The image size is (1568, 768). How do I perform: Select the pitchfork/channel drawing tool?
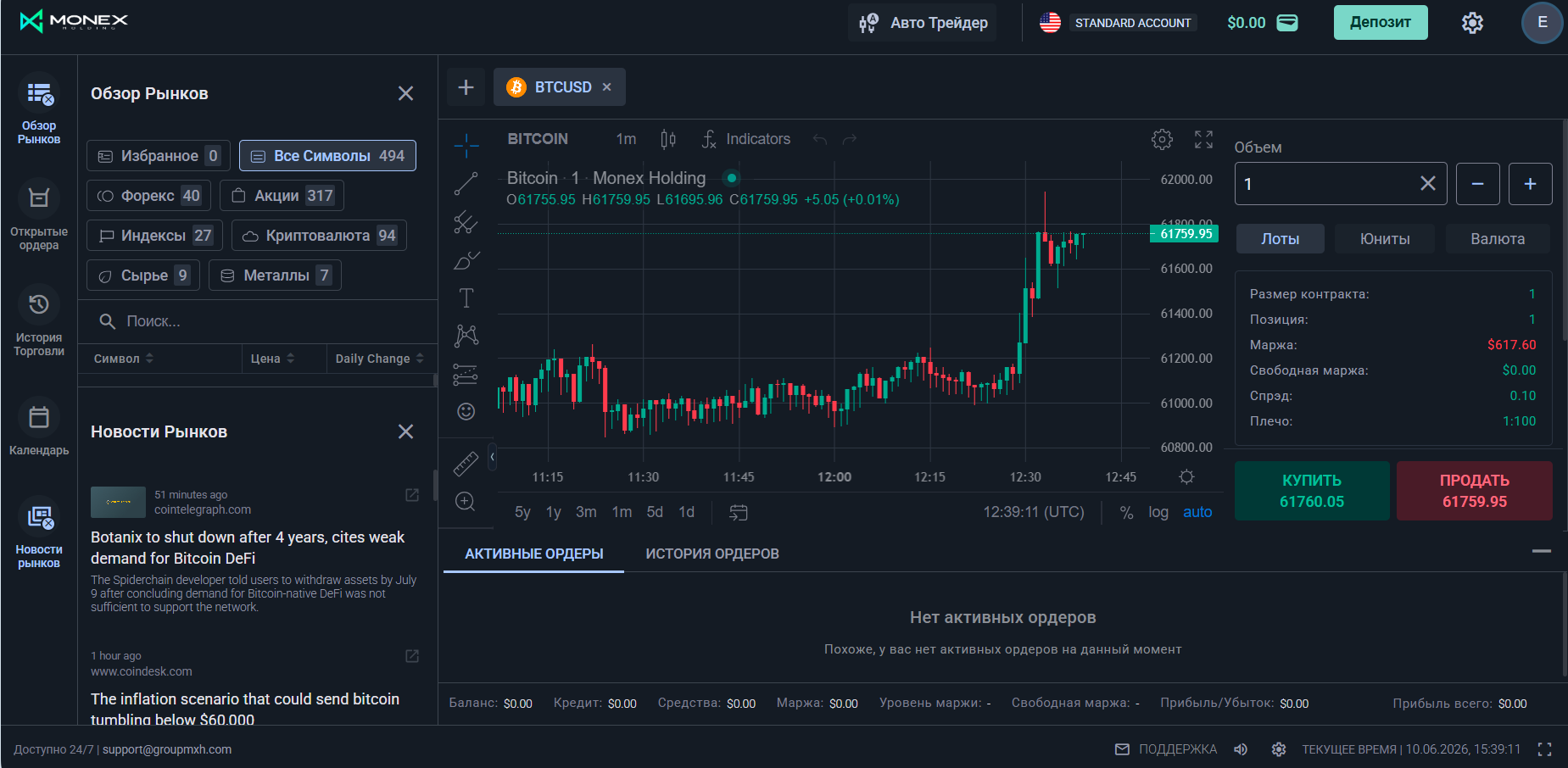(466, 222)
